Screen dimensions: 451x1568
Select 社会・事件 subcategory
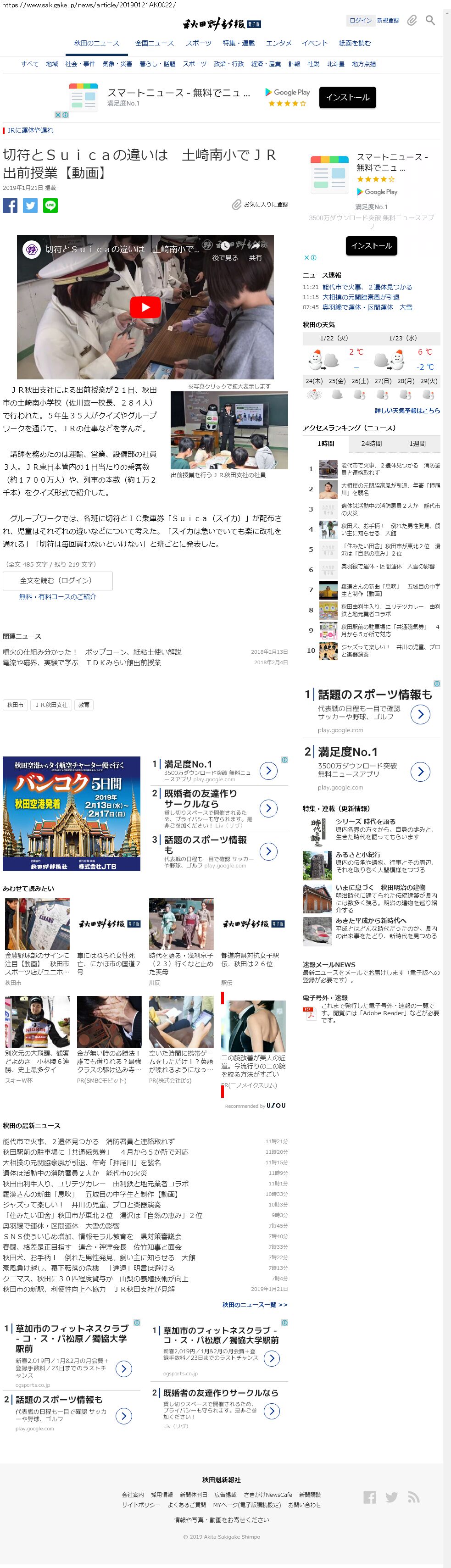click(80, 64)
